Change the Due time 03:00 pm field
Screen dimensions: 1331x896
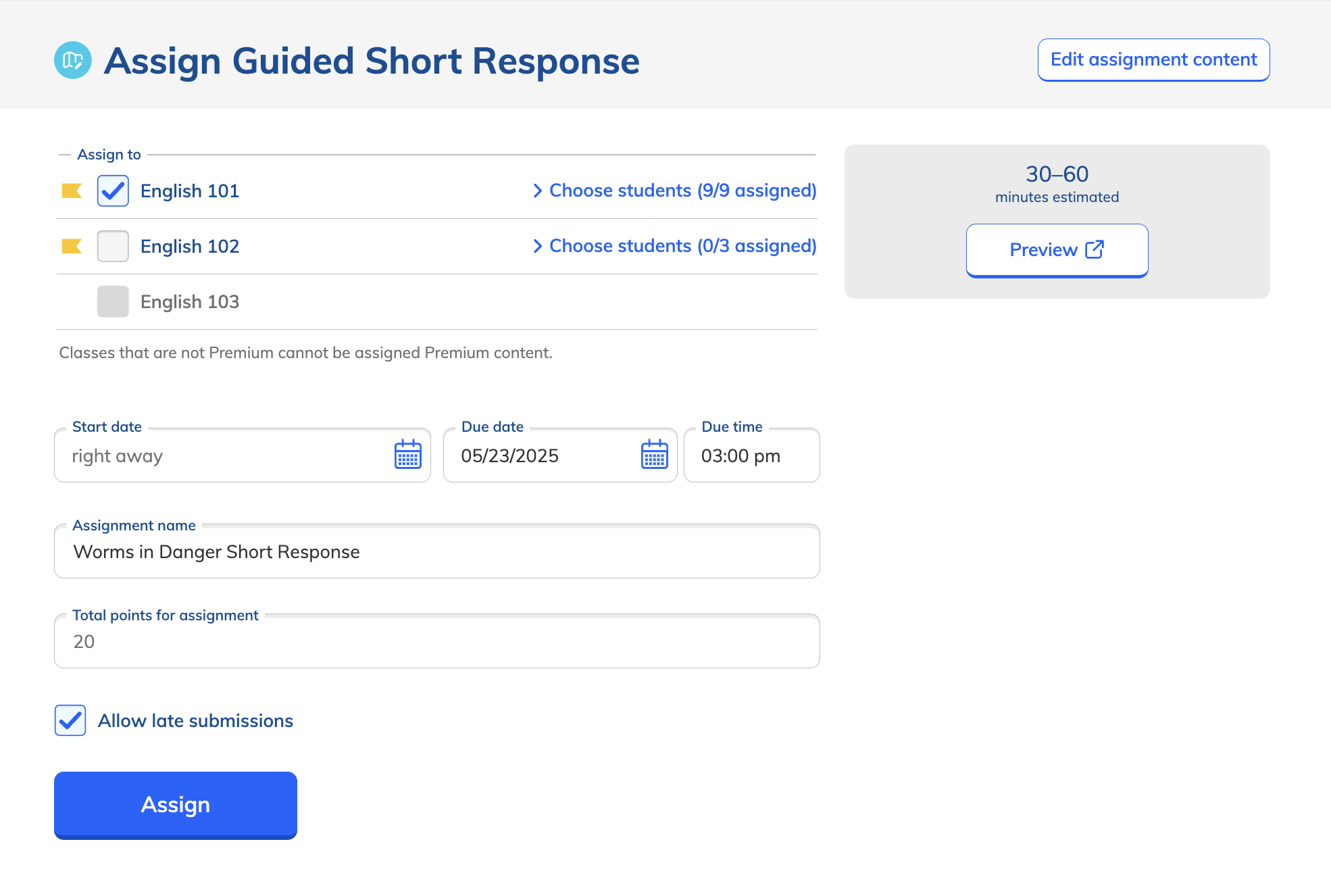click(x=751, y=455)
